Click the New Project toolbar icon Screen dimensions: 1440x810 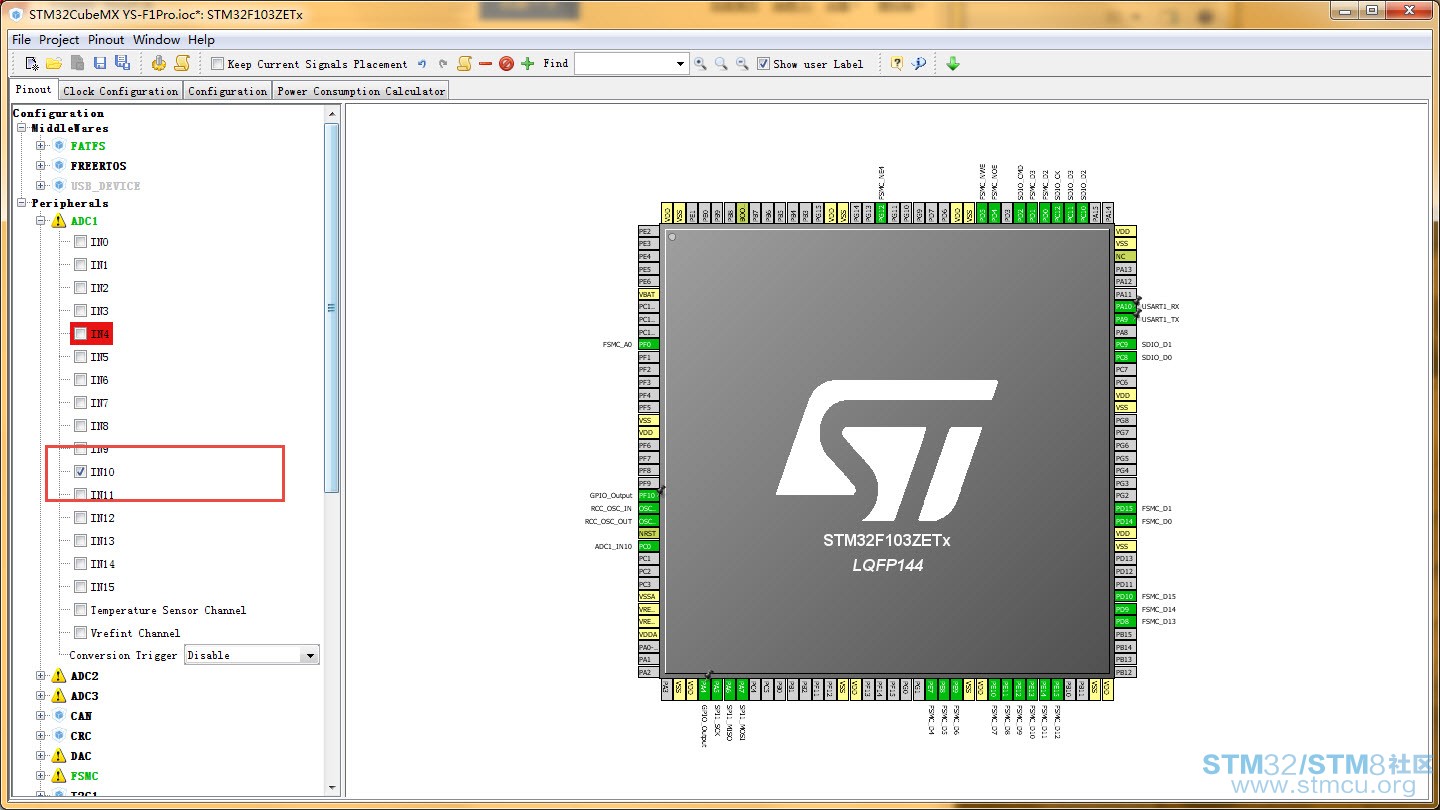pos(32,63)
